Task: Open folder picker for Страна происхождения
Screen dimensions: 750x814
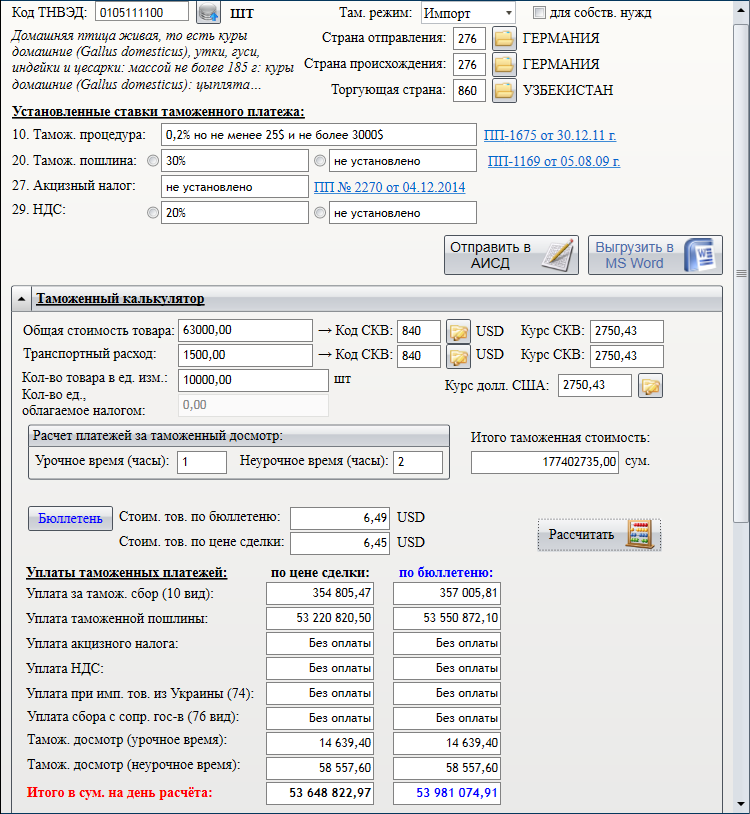Action: tap(504, 64)
